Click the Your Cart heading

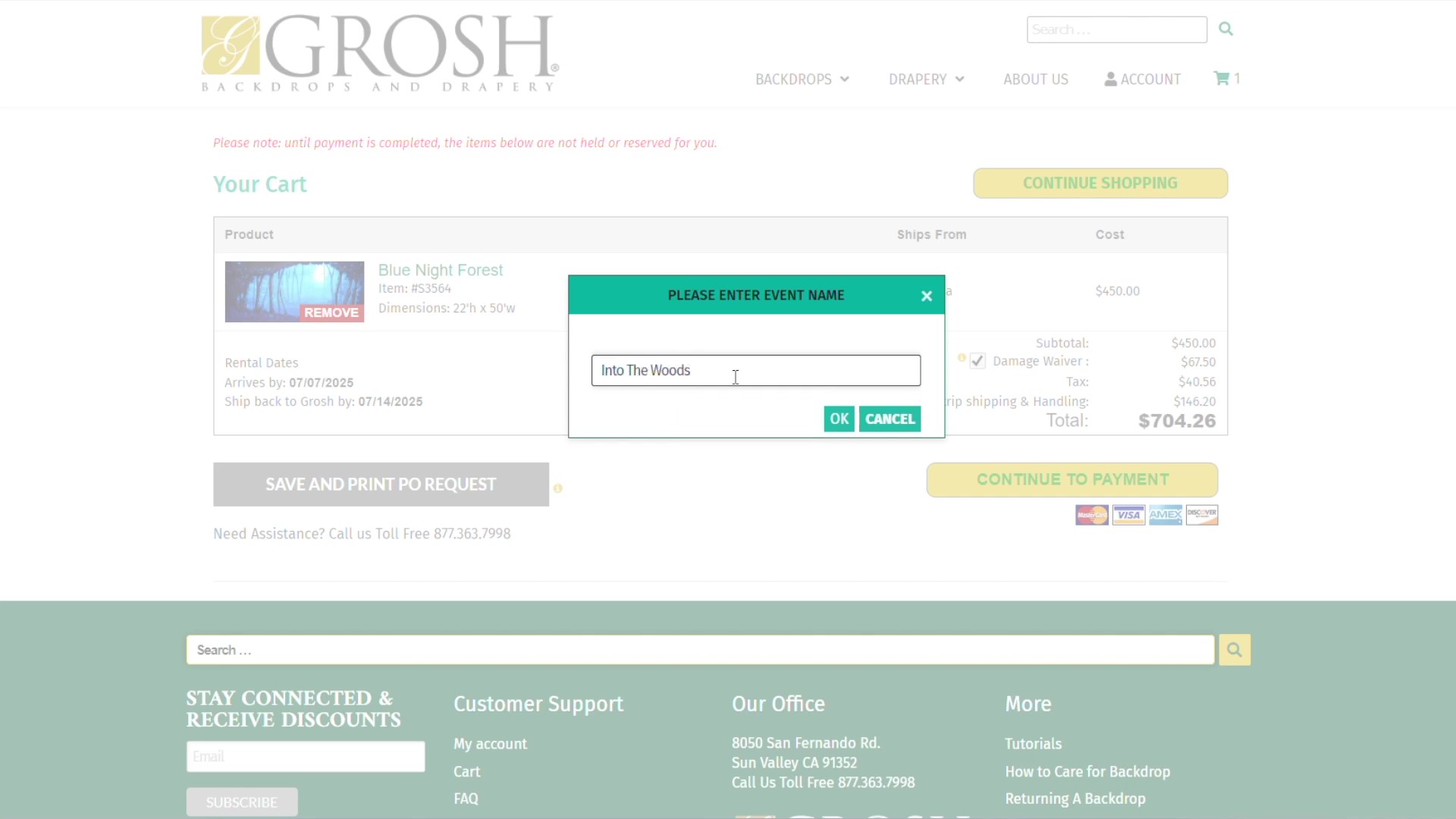tap(259, 184)
